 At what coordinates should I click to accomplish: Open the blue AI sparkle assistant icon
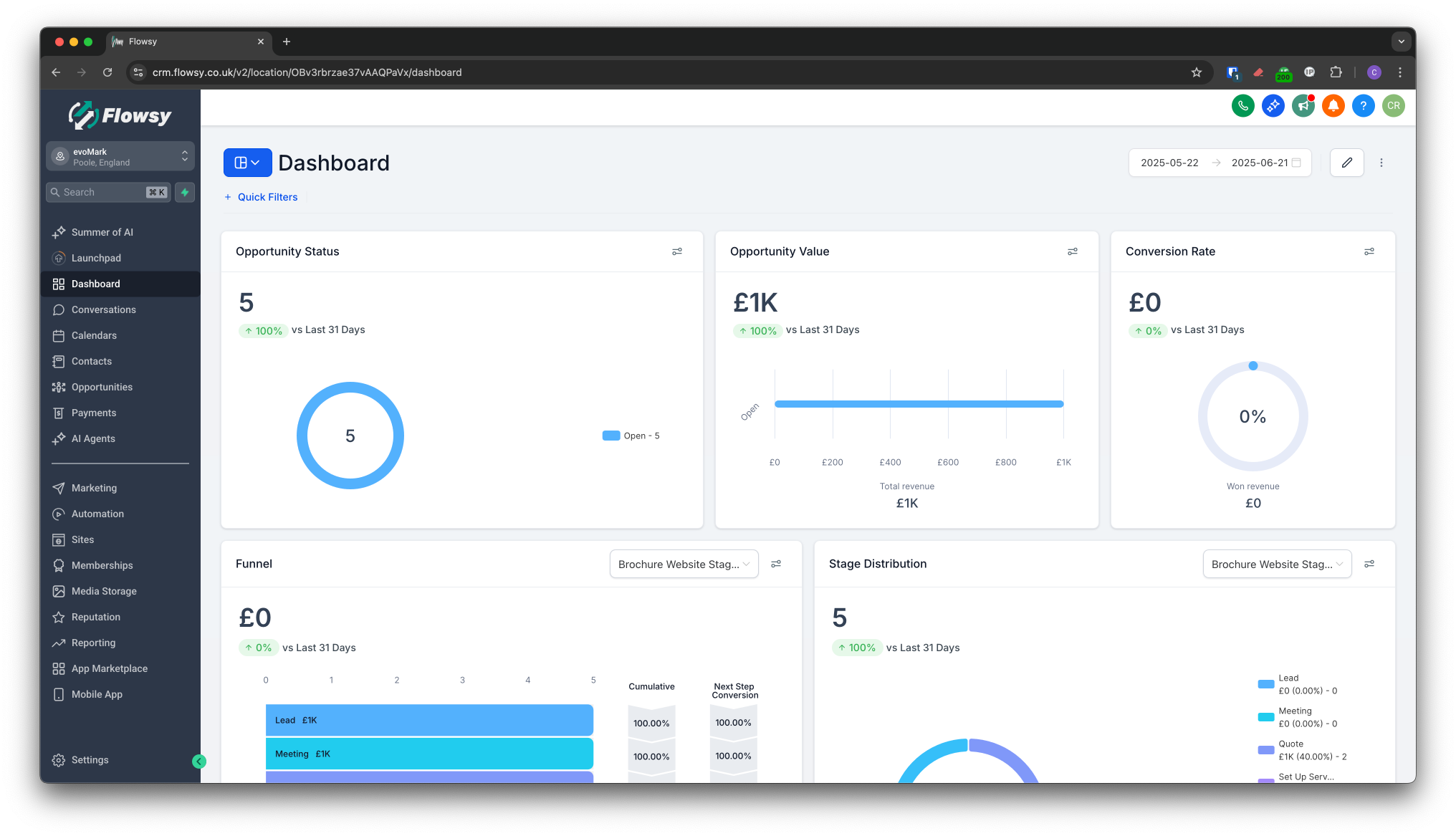pos(1273,106)
